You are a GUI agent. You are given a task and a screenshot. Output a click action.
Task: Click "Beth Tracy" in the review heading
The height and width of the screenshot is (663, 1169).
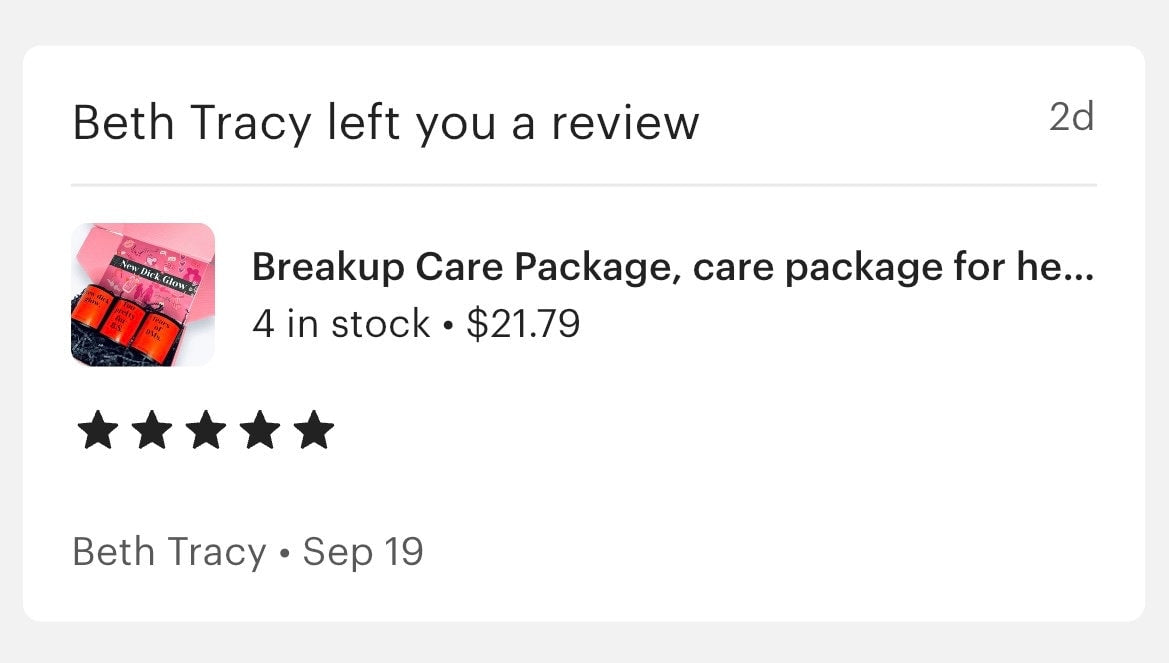[x=192, y=124]
